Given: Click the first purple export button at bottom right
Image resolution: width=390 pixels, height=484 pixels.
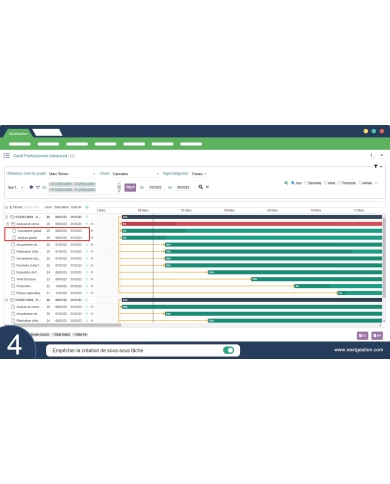Looking at the screenshot, I should 362,335.
